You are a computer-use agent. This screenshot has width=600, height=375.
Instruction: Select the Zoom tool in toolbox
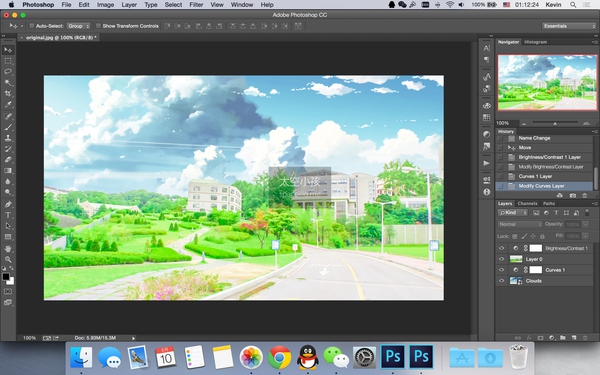(8, 259)
